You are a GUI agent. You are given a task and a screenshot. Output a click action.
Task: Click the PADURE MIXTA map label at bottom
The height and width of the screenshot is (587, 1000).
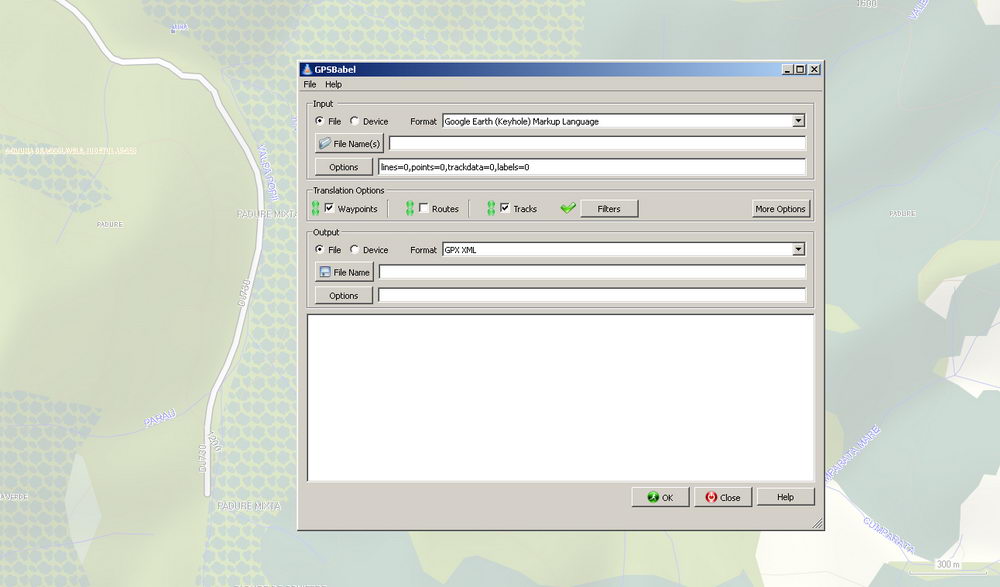(x=249, y=506)
